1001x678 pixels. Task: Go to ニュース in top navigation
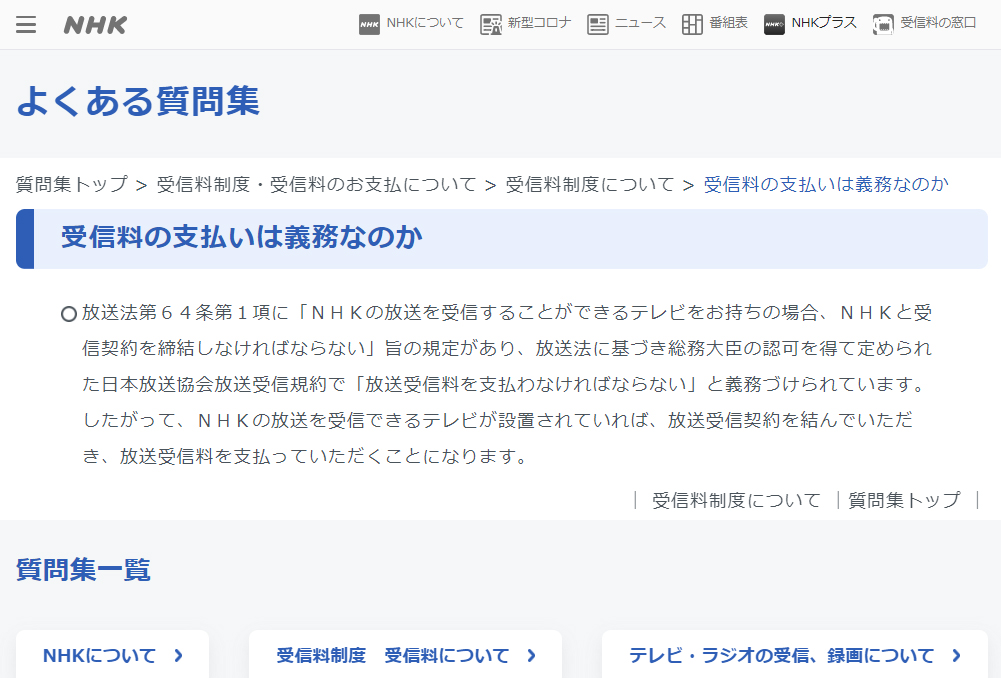[640, 23]
